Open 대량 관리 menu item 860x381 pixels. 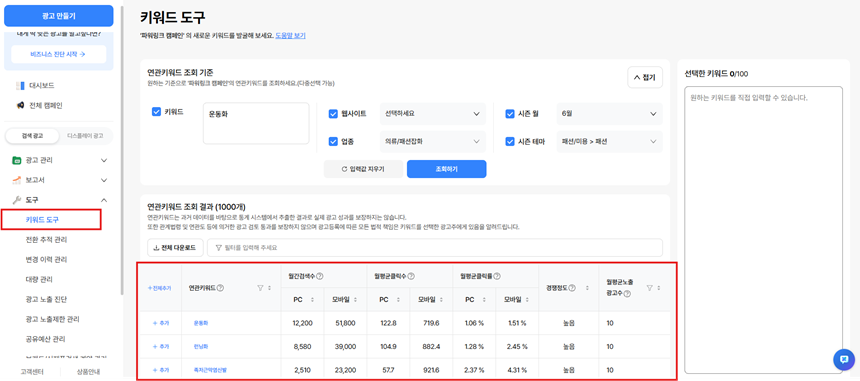point(38,280)
